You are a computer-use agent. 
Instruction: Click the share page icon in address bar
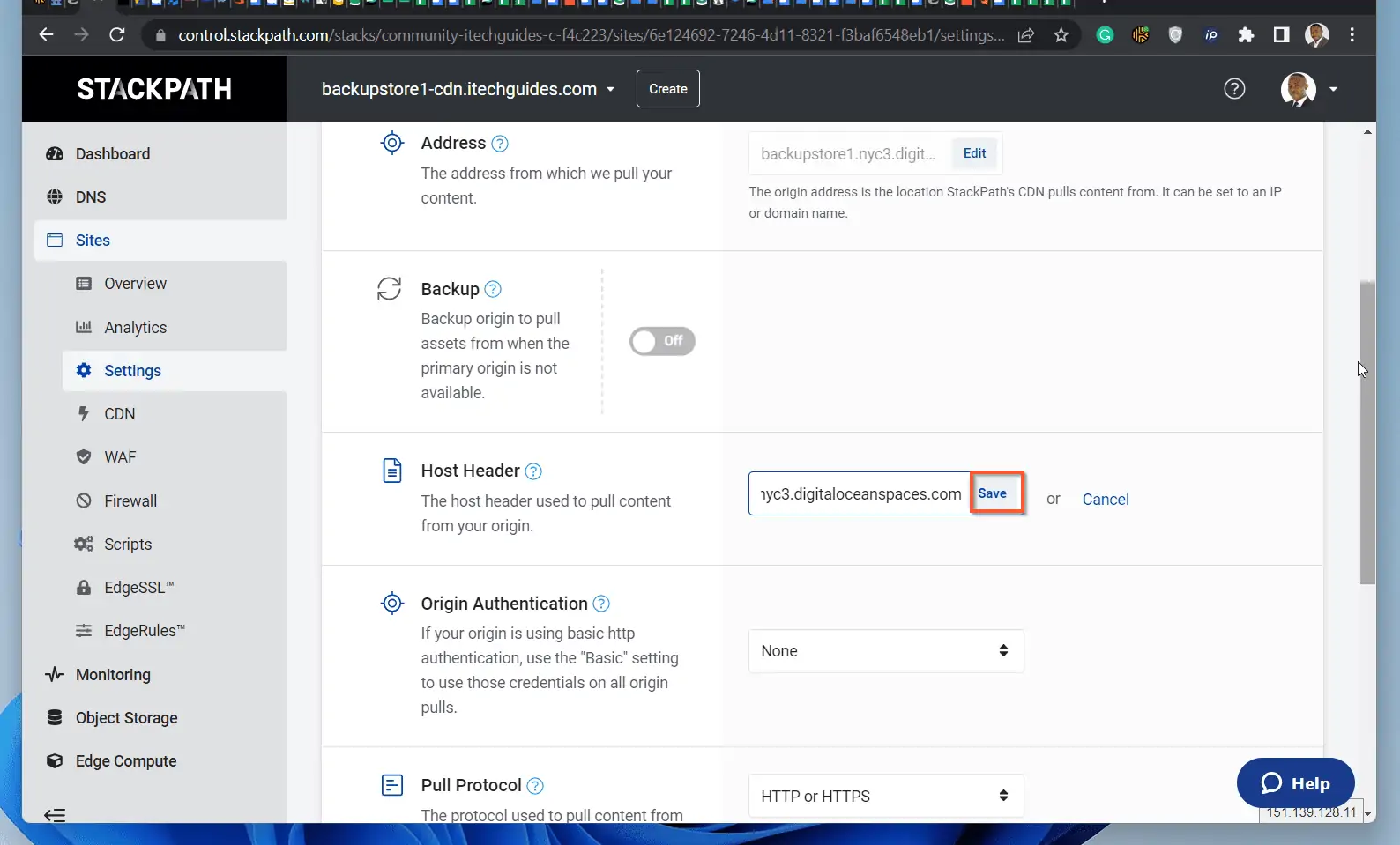[1026, 35]
